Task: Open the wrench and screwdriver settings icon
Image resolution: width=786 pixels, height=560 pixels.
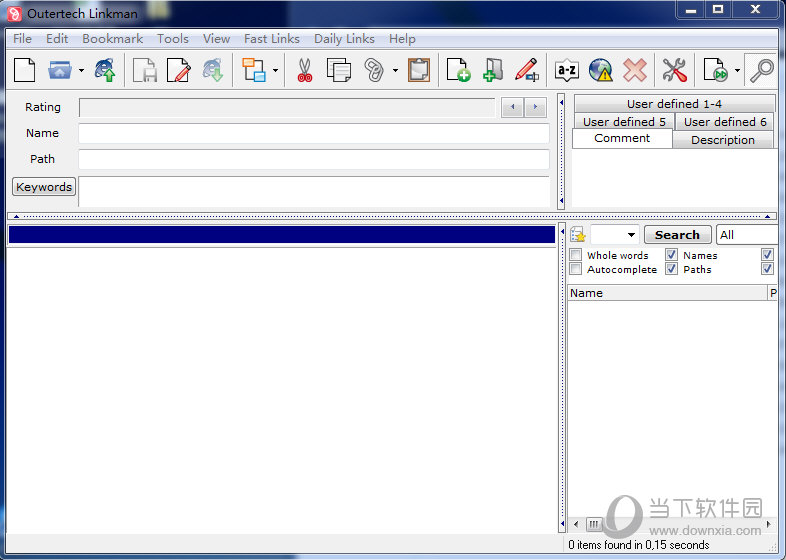Action: pyautogui.click(x=674, y=70)
